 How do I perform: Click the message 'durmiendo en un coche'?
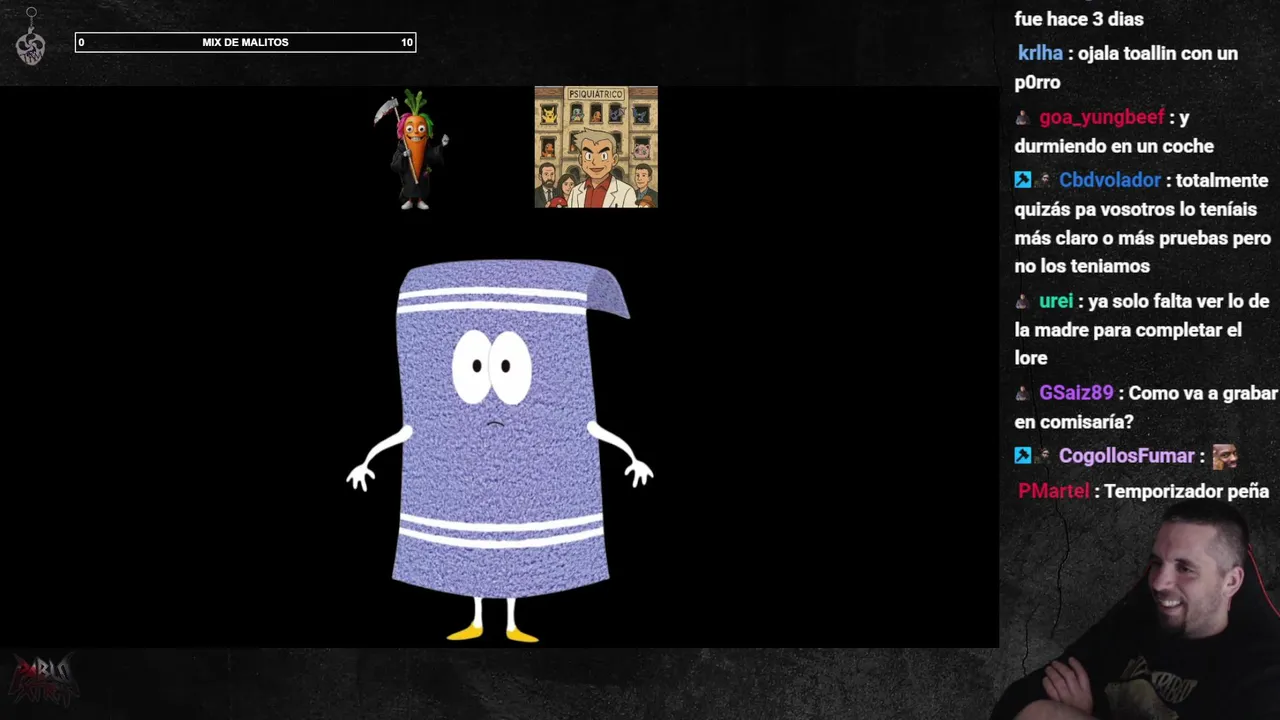1114,146
